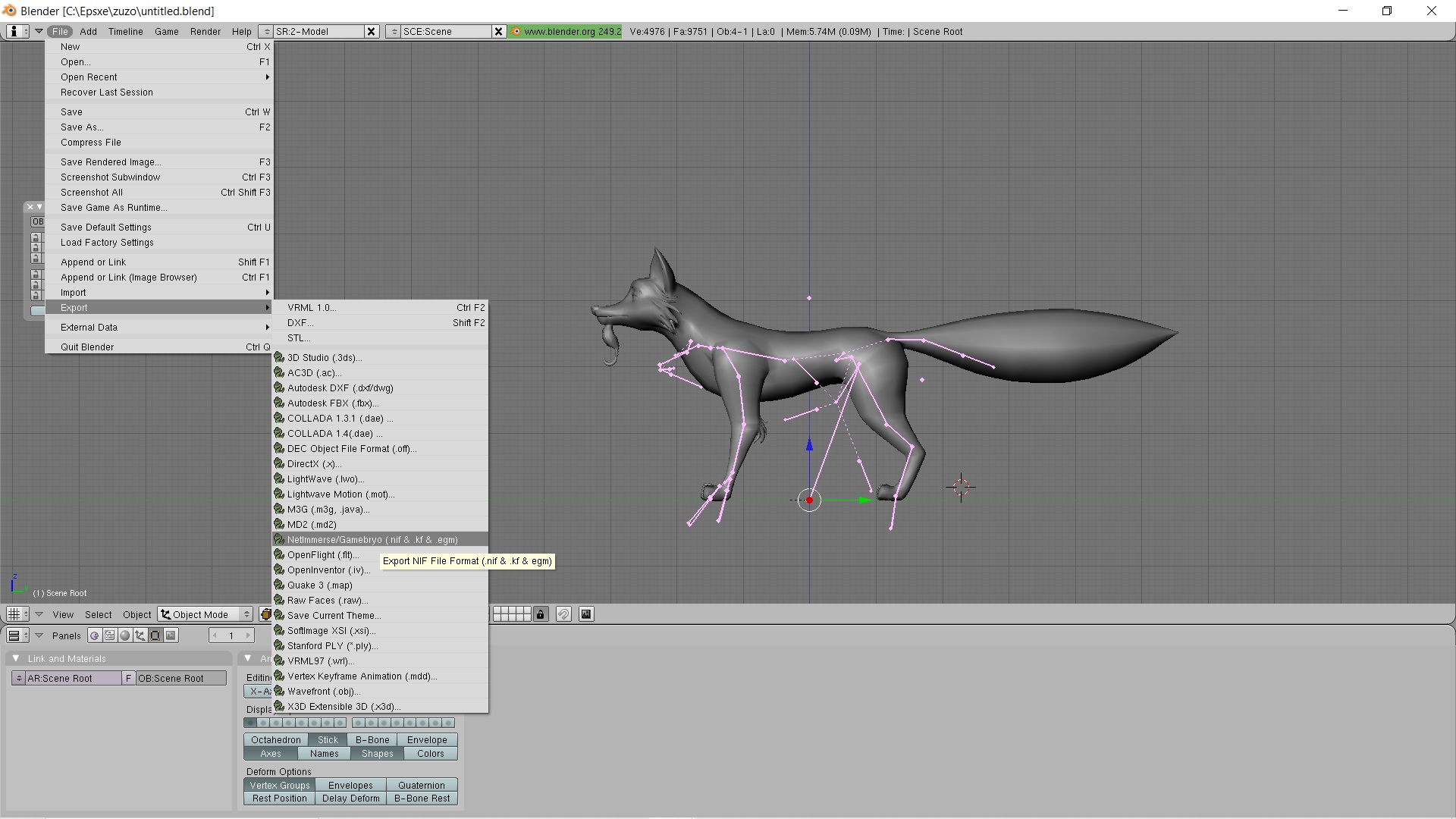
Task: Toggle Envelope bone display
Action: point(427,739)
